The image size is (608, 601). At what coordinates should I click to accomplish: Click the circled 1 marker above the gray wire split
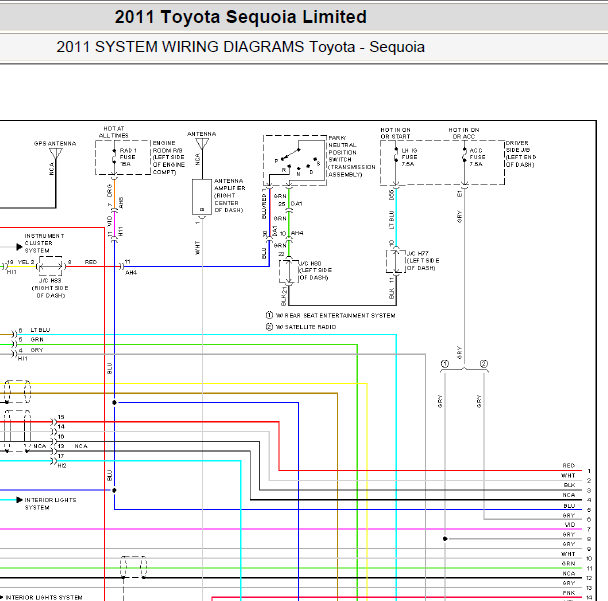pyautogui.click(x=445, y=364)
